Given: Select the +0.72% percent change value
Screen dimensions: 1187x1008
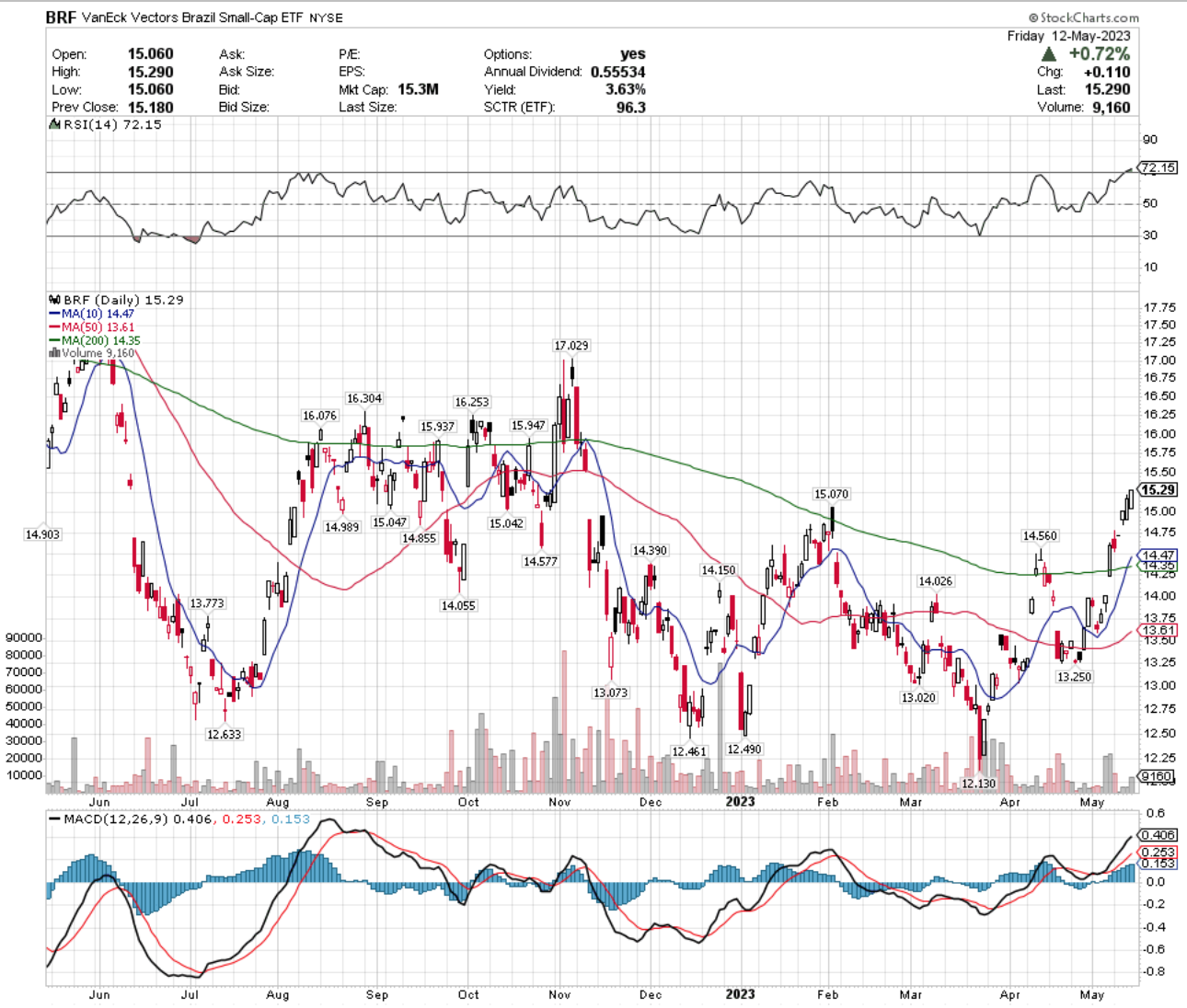Looking at the screenshot, I should click(1099, 54).
